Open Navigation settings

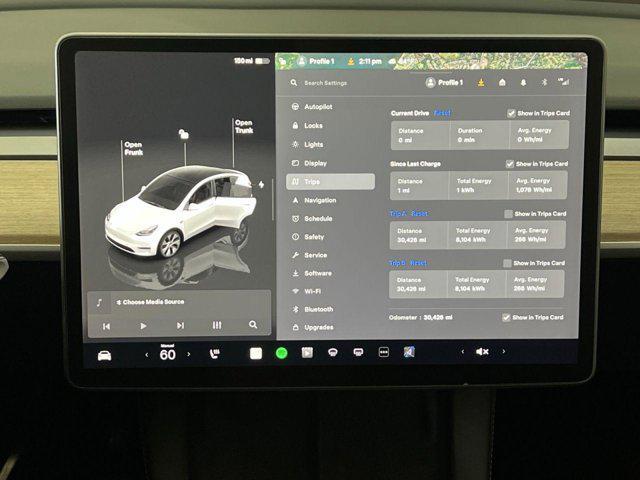coord(314,200)
